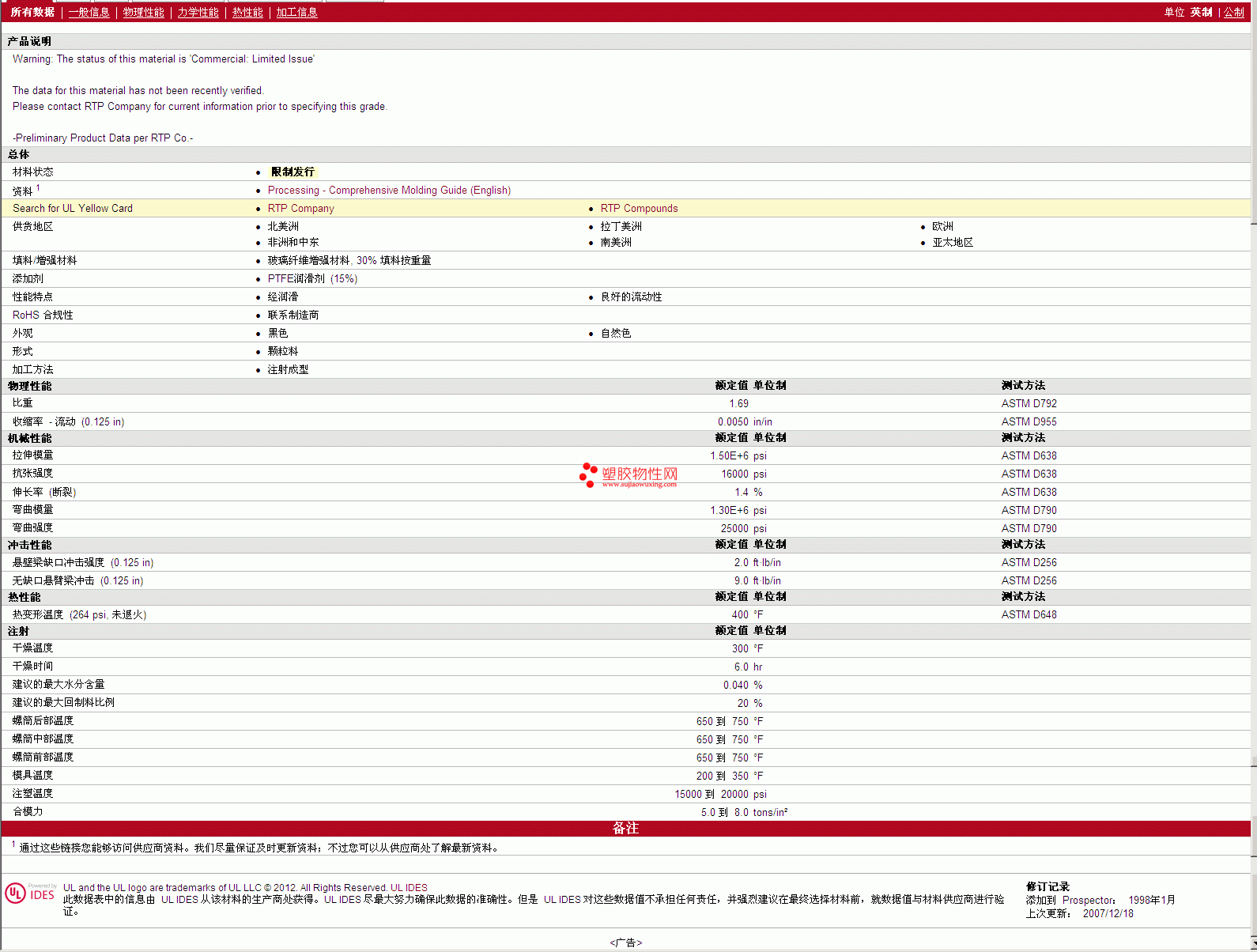Click the UL IDES logo
Viewport: 1257px width, 952px height.
tap(31, 893)
